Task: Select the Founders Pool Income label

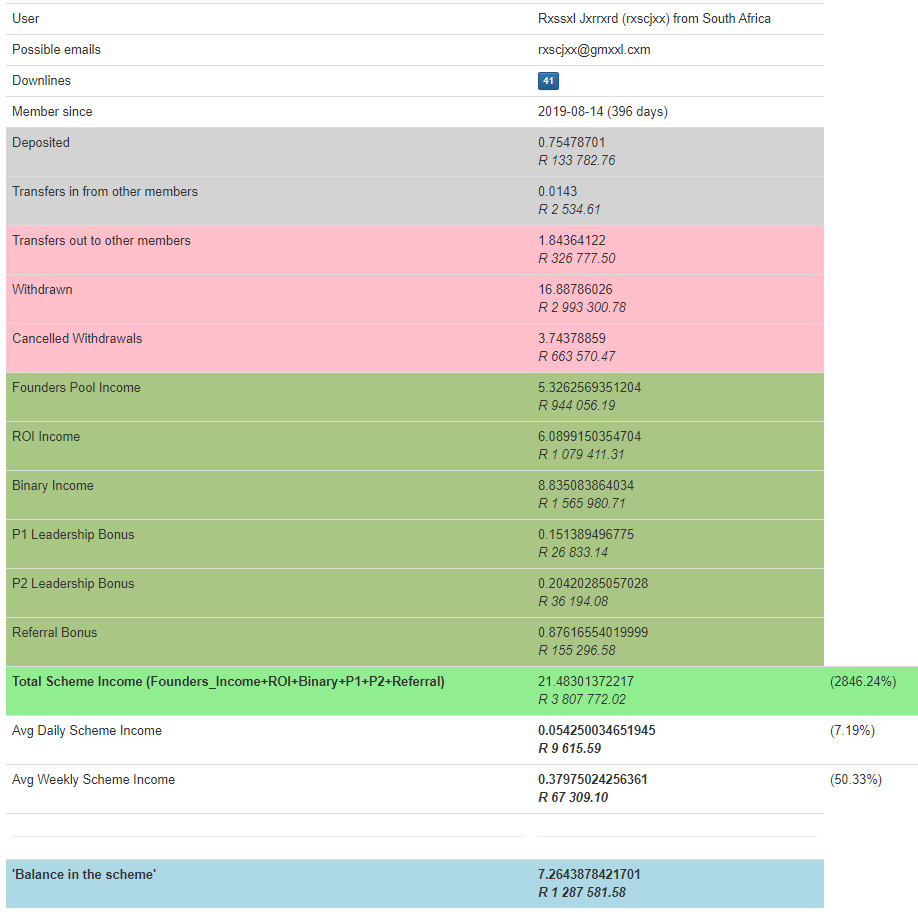Action: pyautogui.click(x=76, y=388)
